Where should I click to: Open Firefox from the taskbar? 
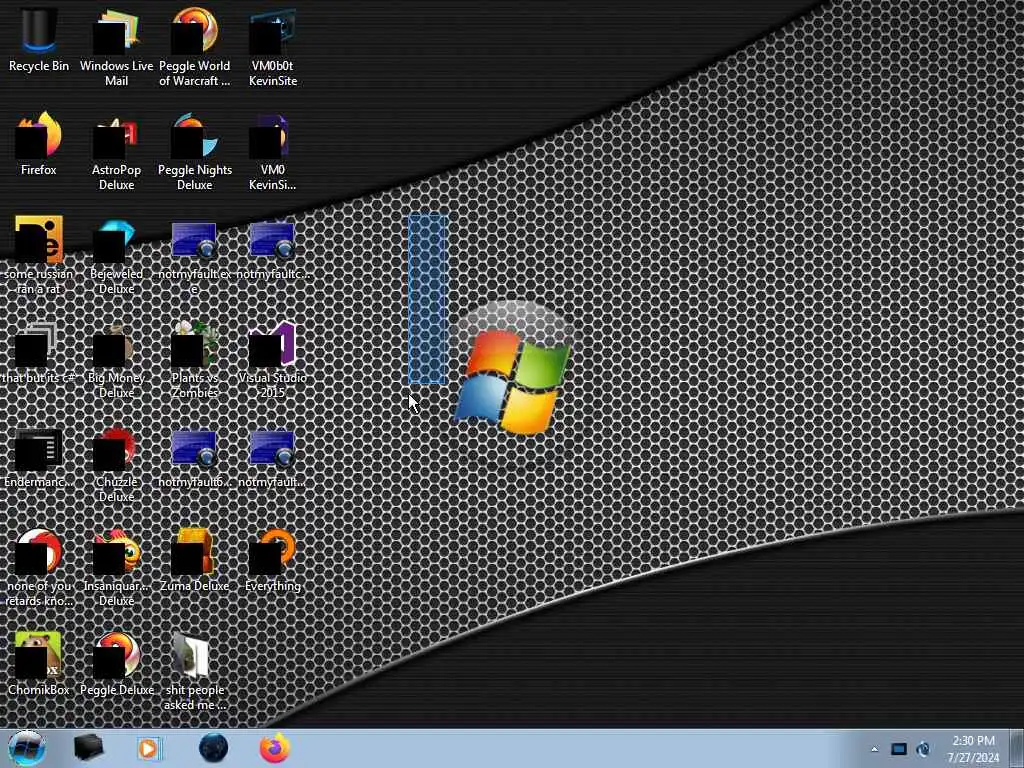pos(275,748)
